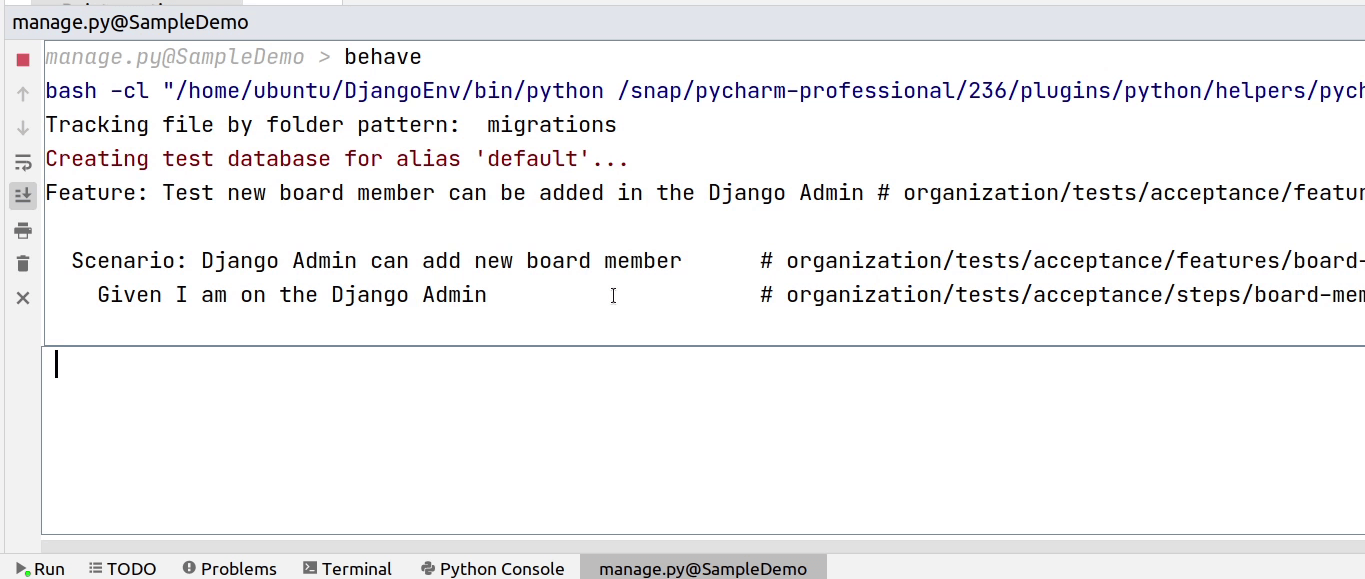Open the Run tool window tab
The height and width of the screenshot is (579, 1365).
tap(41, 568)
